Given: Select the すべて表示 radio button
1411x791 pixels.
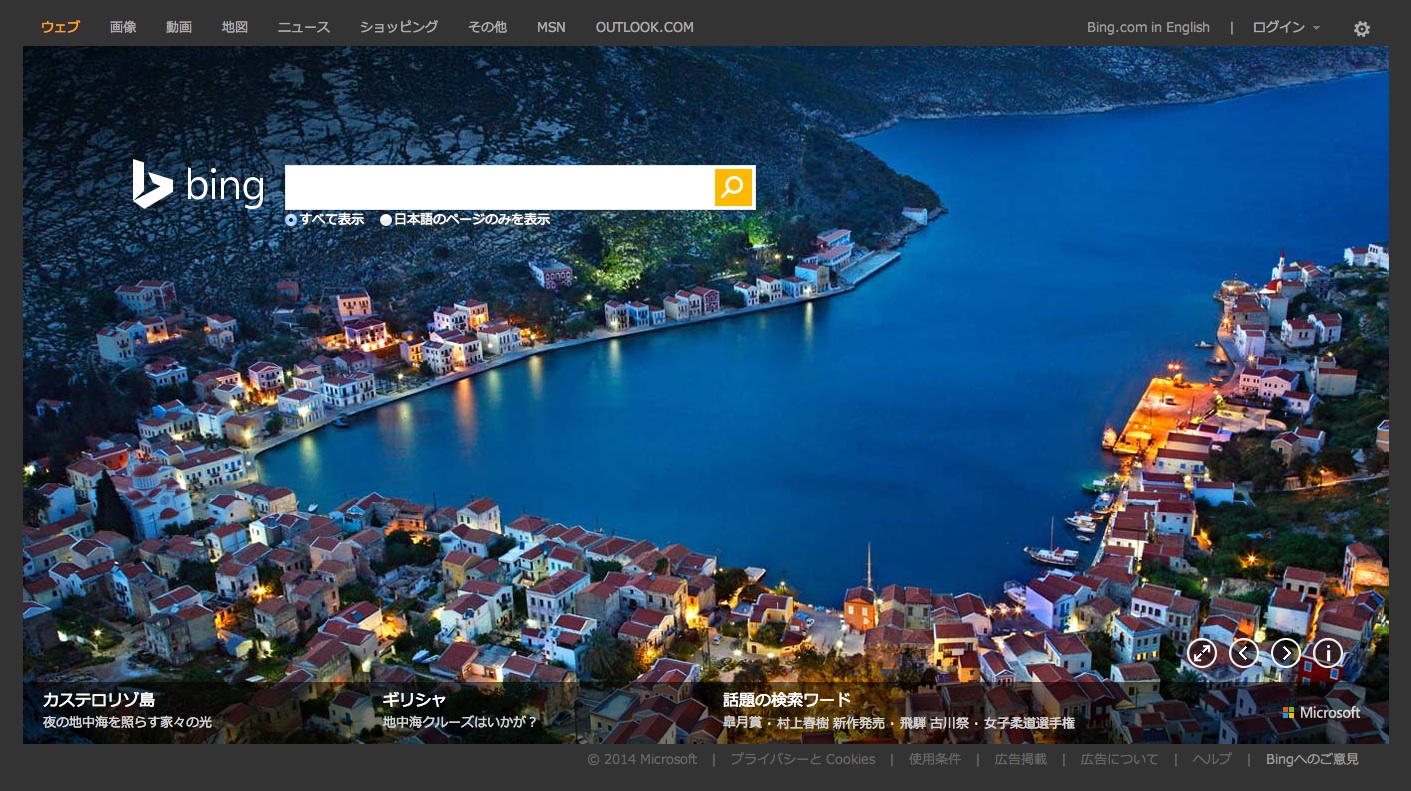Looking at the screenshot, I should pyautogui.click(x=291, y=220).
